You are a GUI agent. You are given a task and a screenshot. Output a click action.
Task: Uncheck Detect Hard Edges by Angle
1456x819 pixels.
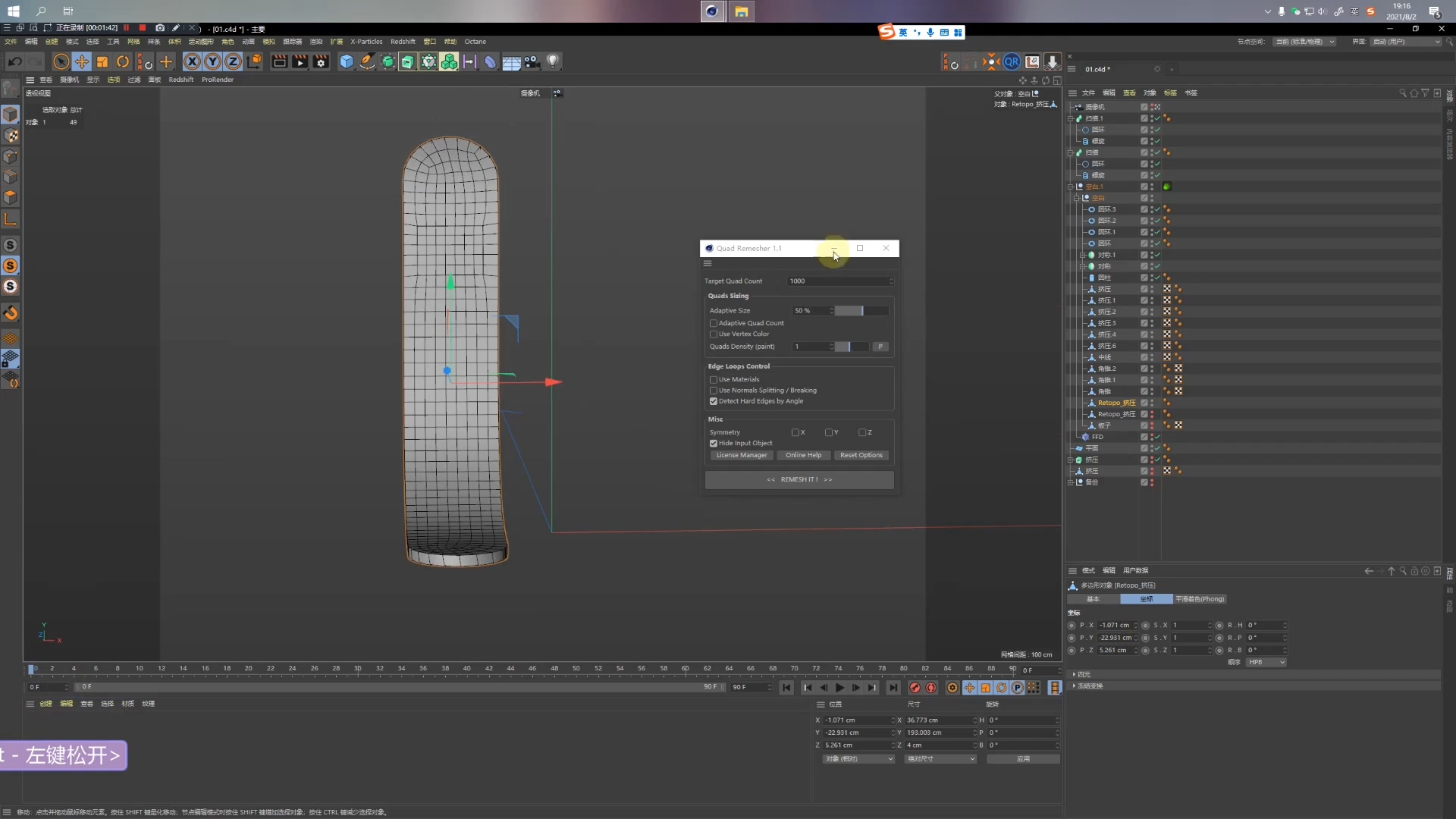[x=714, y=401]
